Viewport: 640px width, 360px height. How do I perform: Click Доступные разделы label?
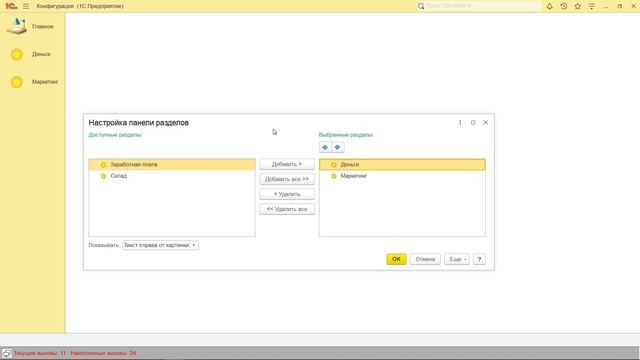coord(115,135)
